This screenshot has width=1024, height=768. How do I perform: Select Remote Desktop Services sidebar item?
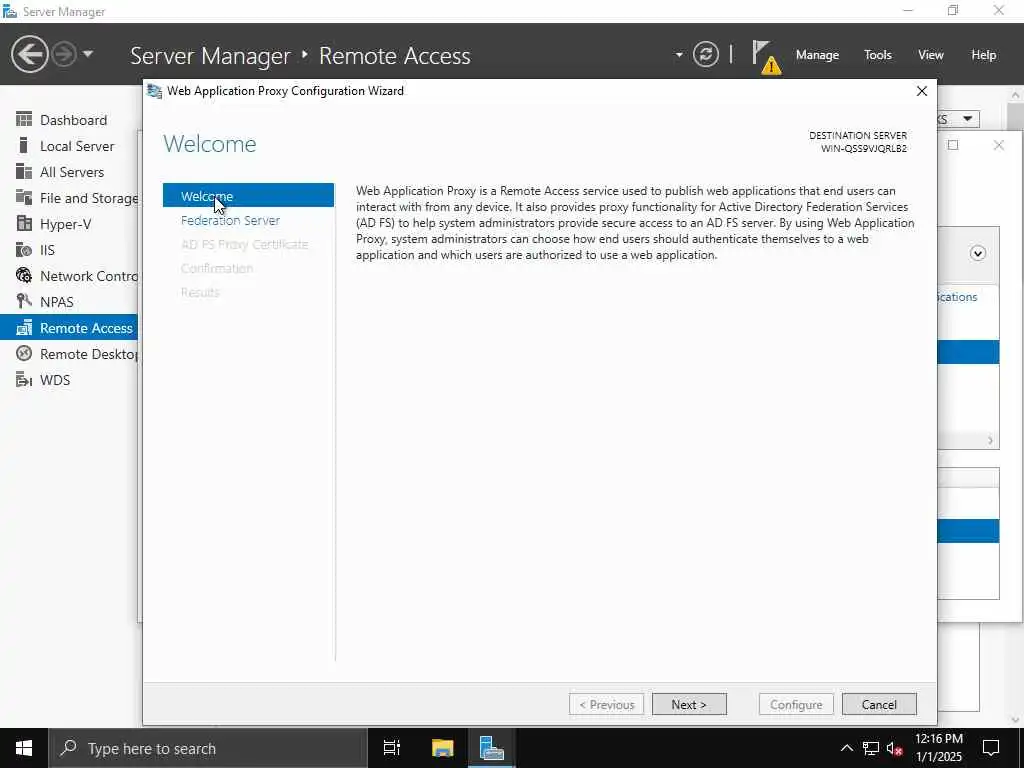click(69, 354)
